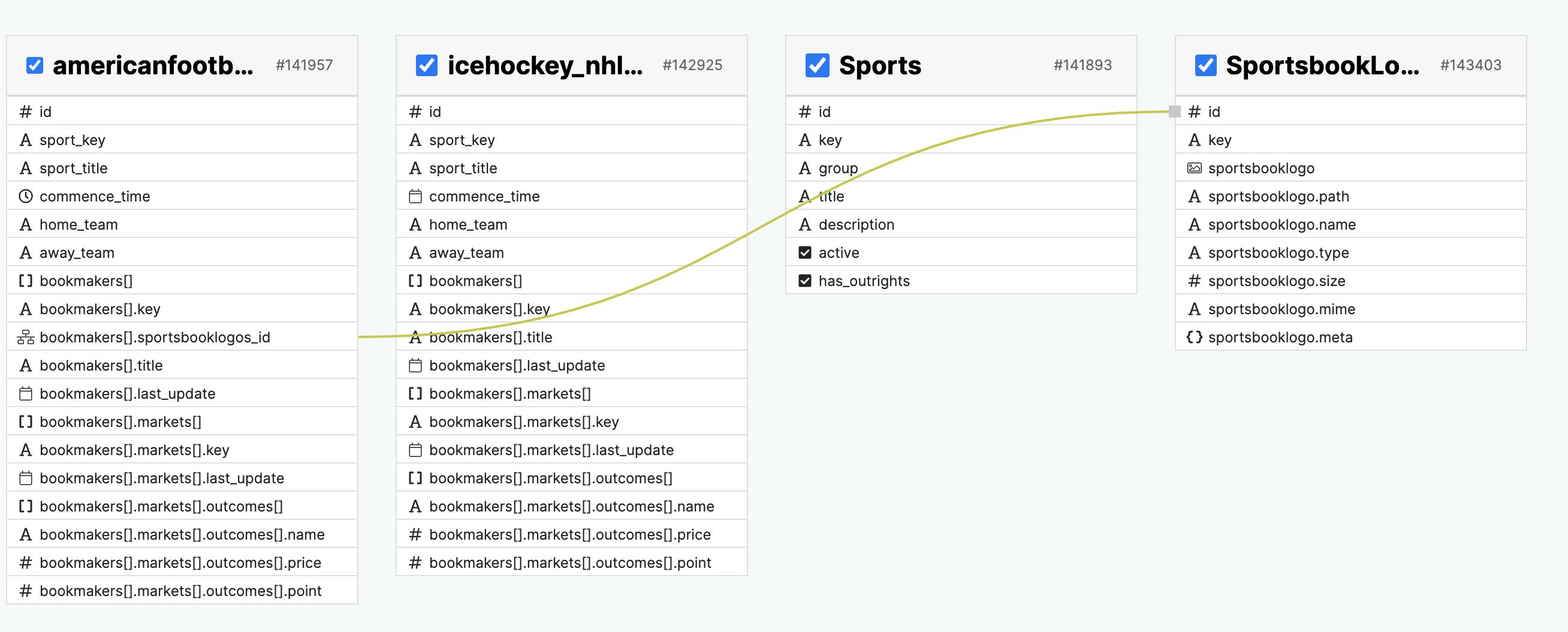Click the gray connector handle on SportsbookLogos id
This screenshot has width=1568, height=632.
click(x=1175, y=112)
